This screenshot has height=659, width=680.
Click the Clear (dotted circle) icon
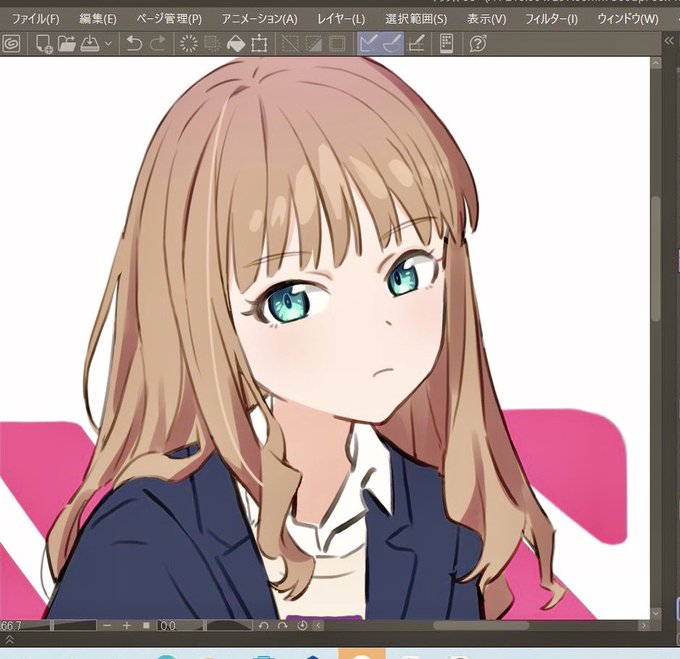pyautogui.click(x=189, y=44)
